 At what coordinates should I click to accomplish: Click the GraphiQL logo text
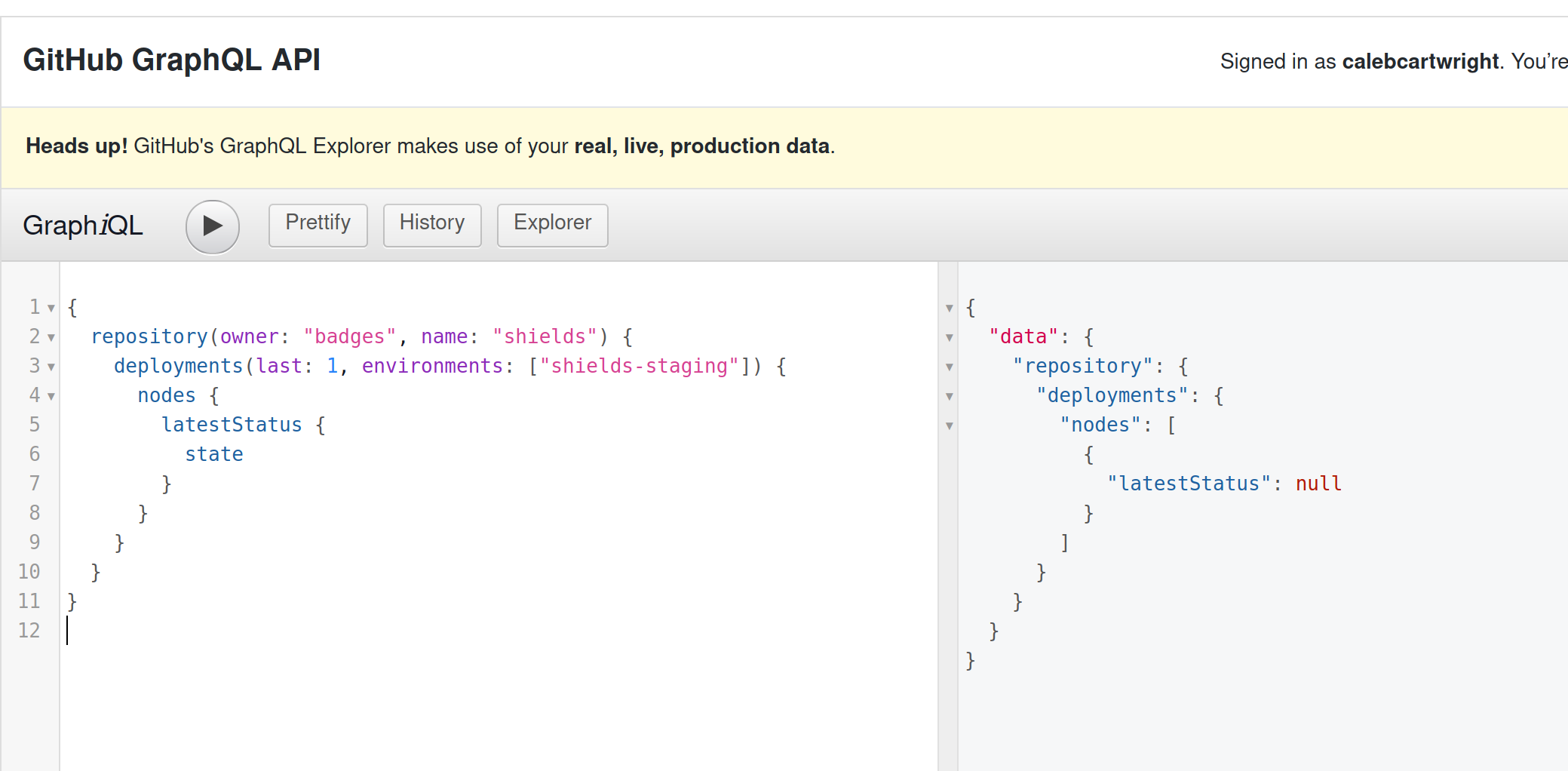point(83,226)
